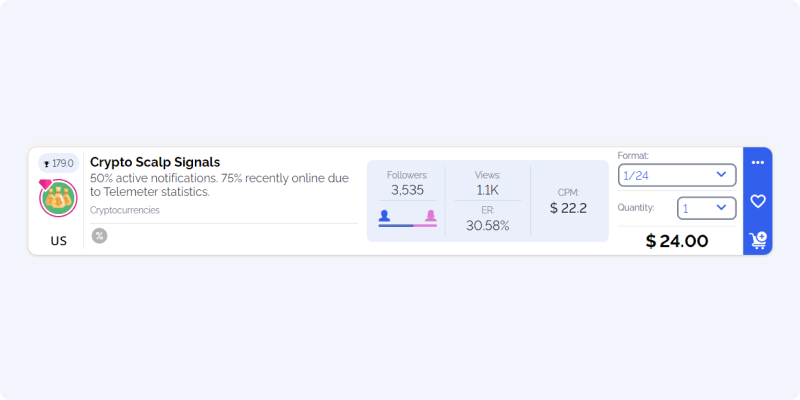Click the Crypto Scalp Signals channel avatar
The height and width of the screenshot is (400, 800).
tap(58, 198)
